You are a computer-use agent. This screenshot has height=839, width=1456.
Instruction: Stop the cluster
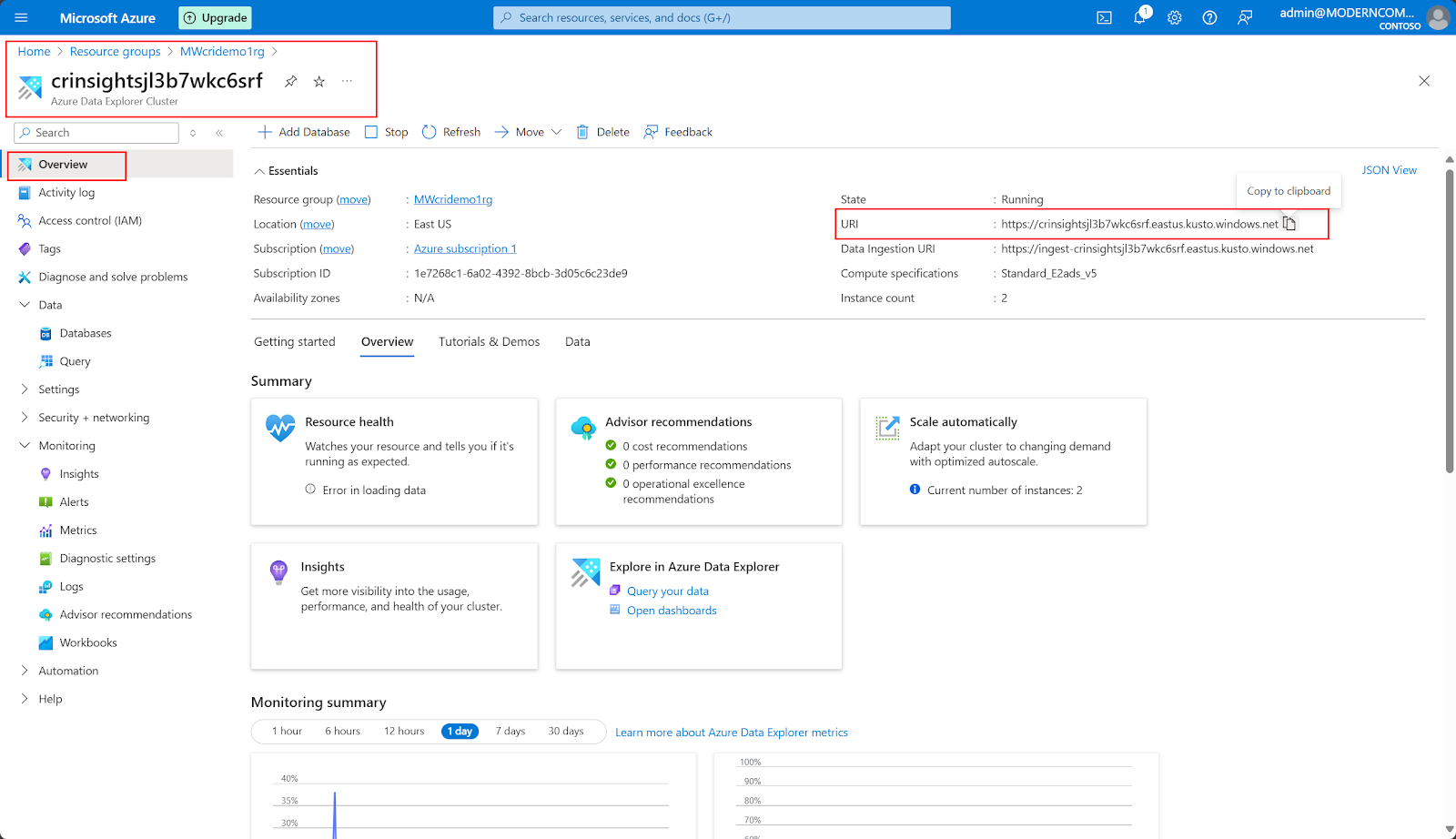[x=386, y=132]
